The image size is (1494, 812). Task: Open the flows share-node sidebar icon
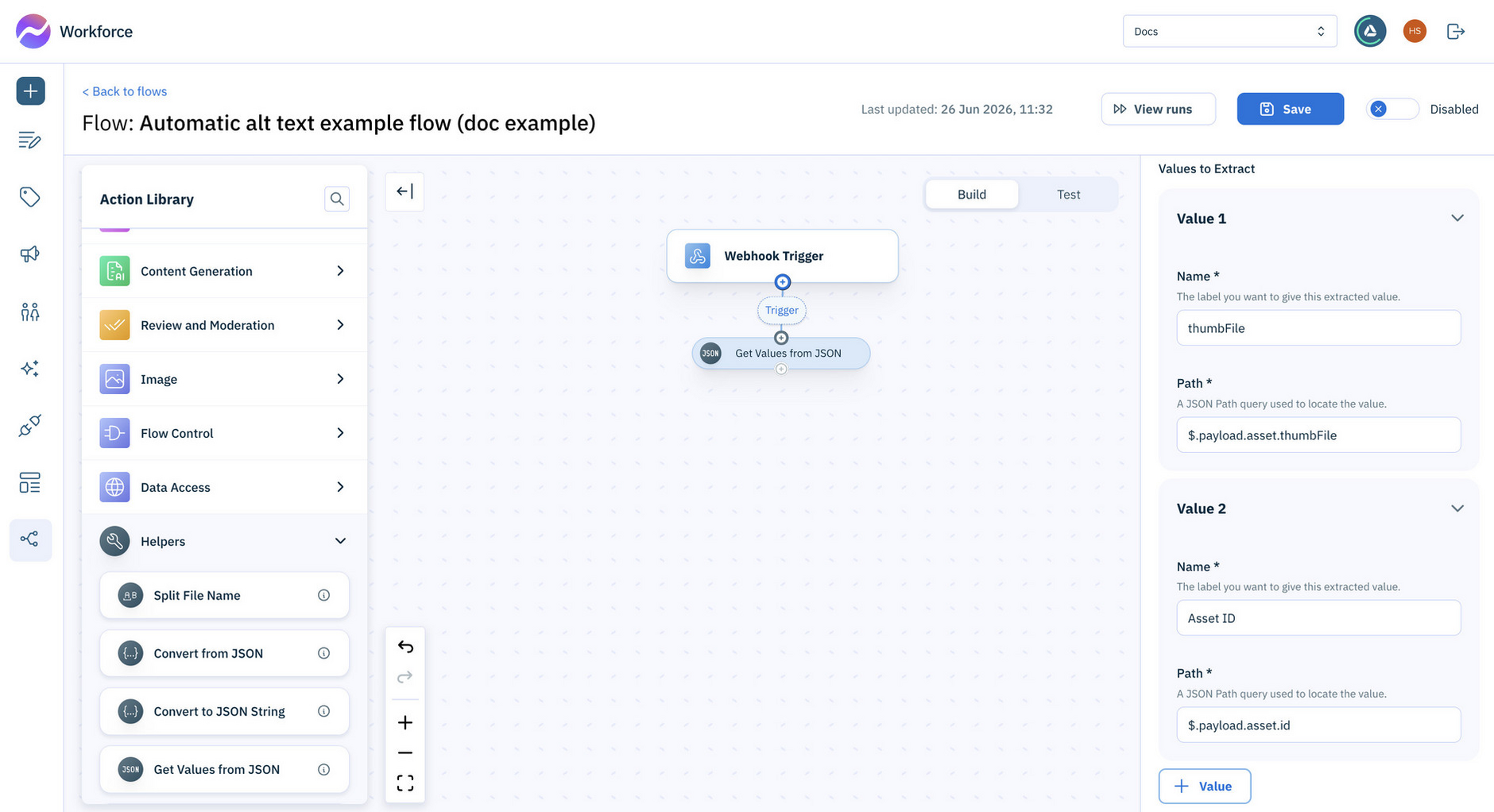click(30, 540)
